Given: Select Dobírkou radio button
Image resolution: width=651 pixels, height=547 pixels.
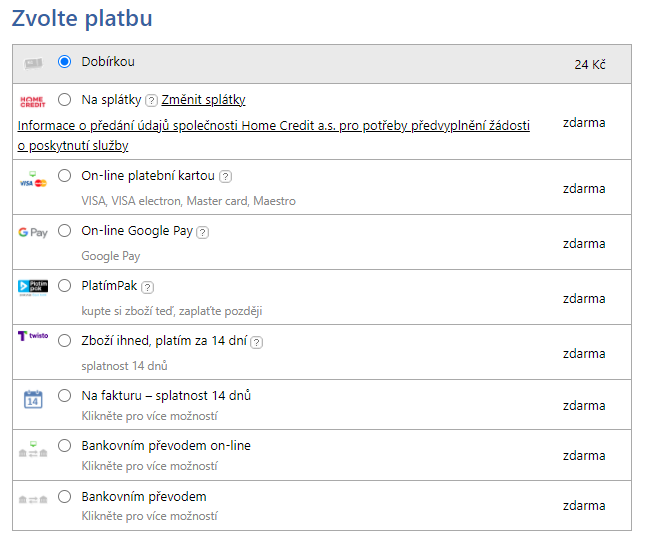Looking at the screenshot, I should pos(65,62).
